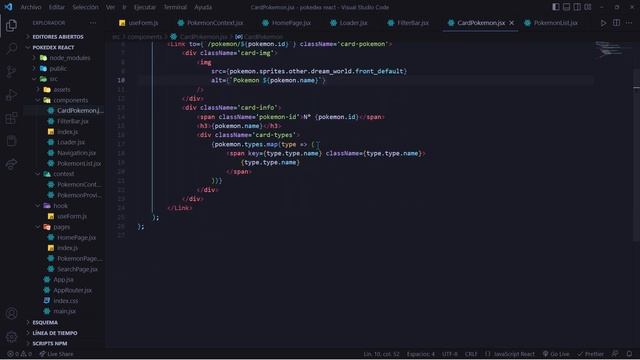Switch to the Loader.jsx tab
This screenshot has height=360, width=640.
[x=349, y=23]
